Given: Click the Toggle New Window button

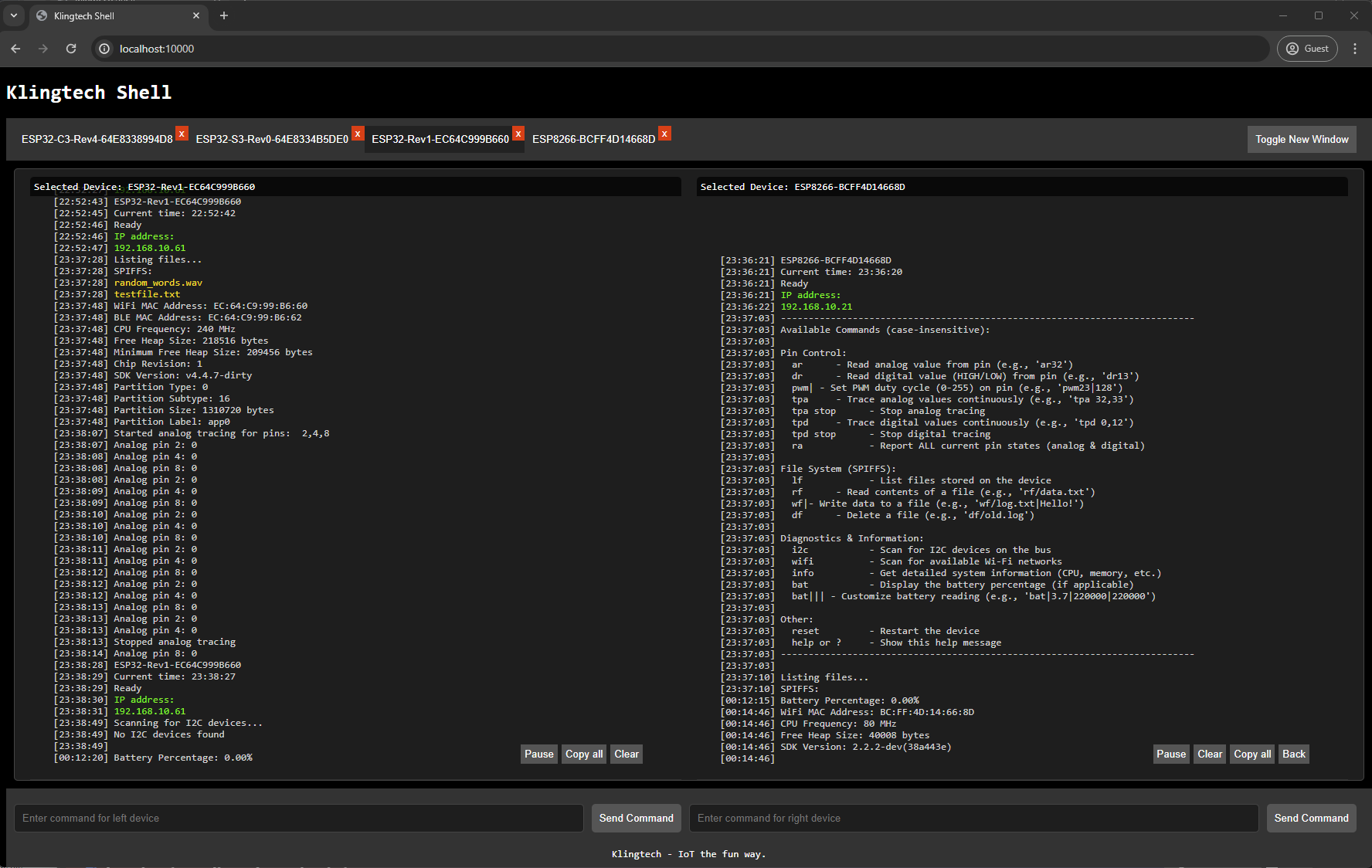Looking at the screenshot, I should tap(1302, 139).
